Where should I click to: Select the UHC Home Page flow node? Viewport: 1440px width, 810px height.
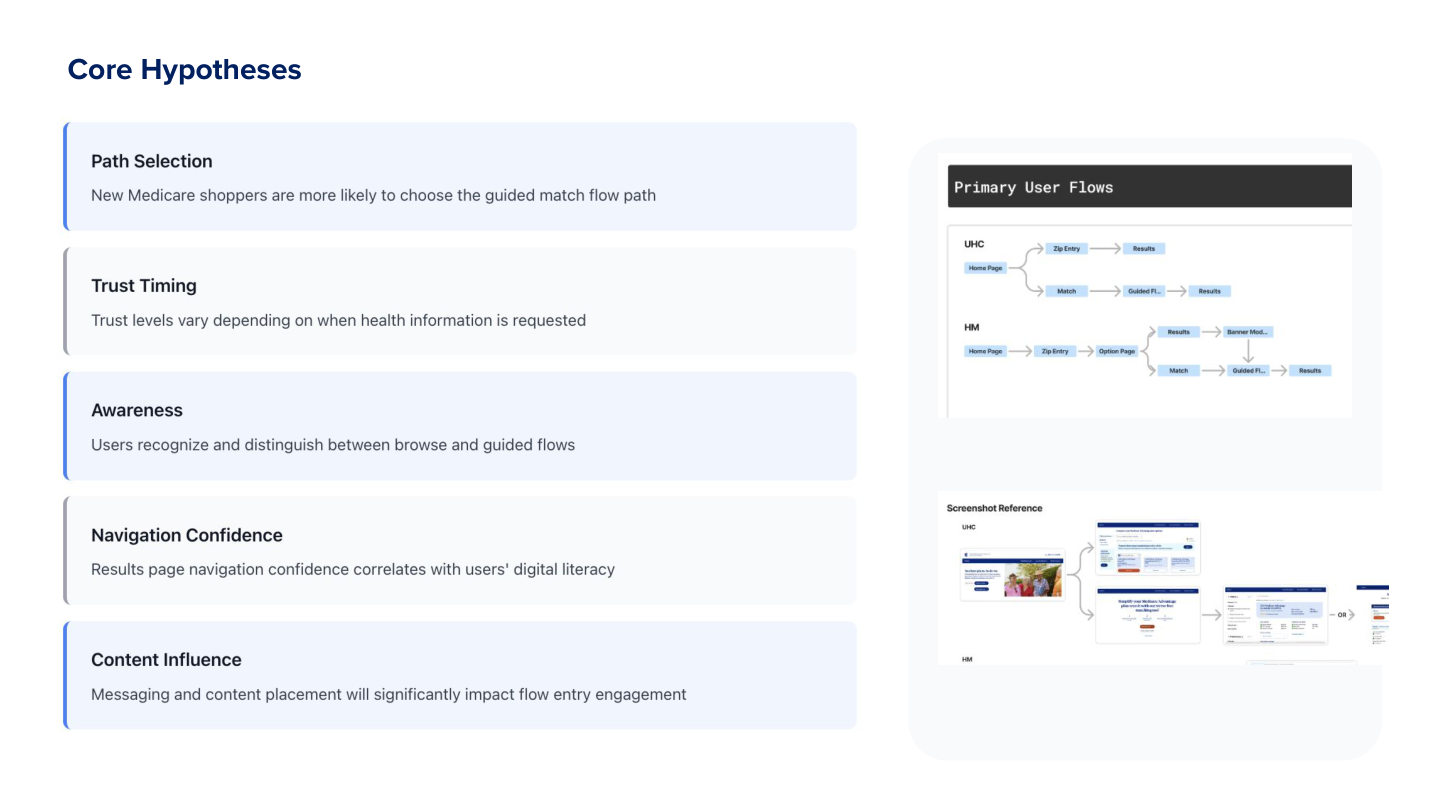click(x=984, y=267)
